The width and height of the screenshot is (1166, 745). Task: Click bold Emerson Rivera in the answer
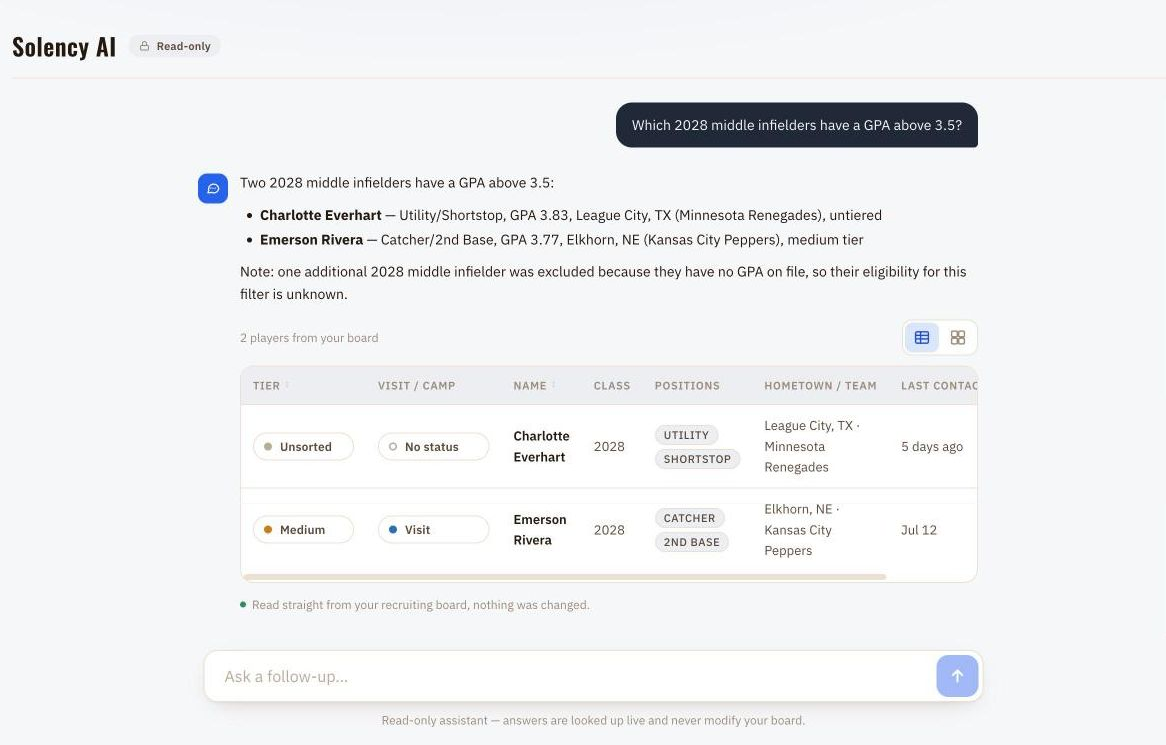(x=312, y=239)
